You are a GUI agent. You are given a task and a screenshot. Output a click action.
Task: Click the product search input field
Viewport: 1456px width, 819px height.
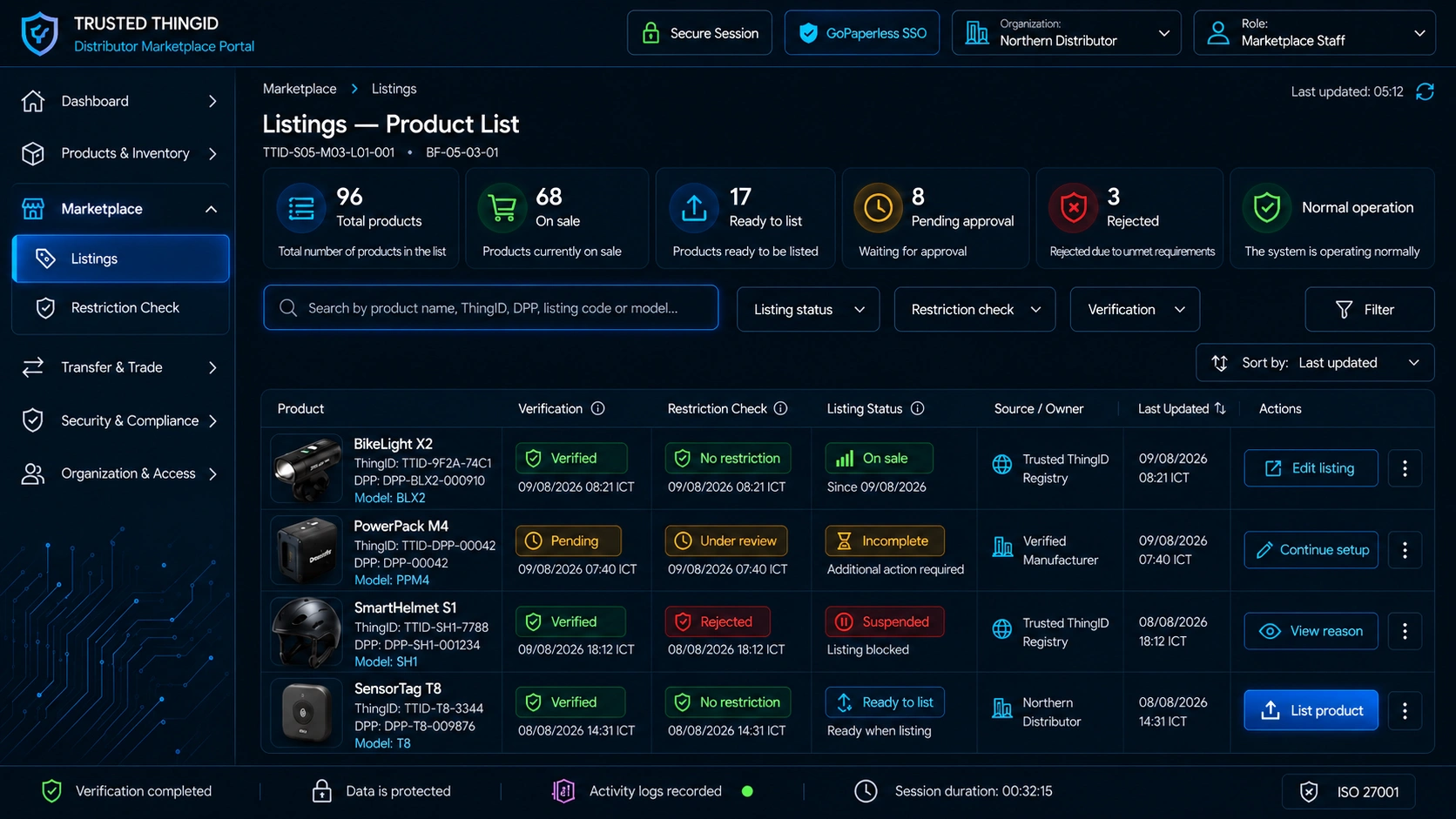tap(491, 308)
